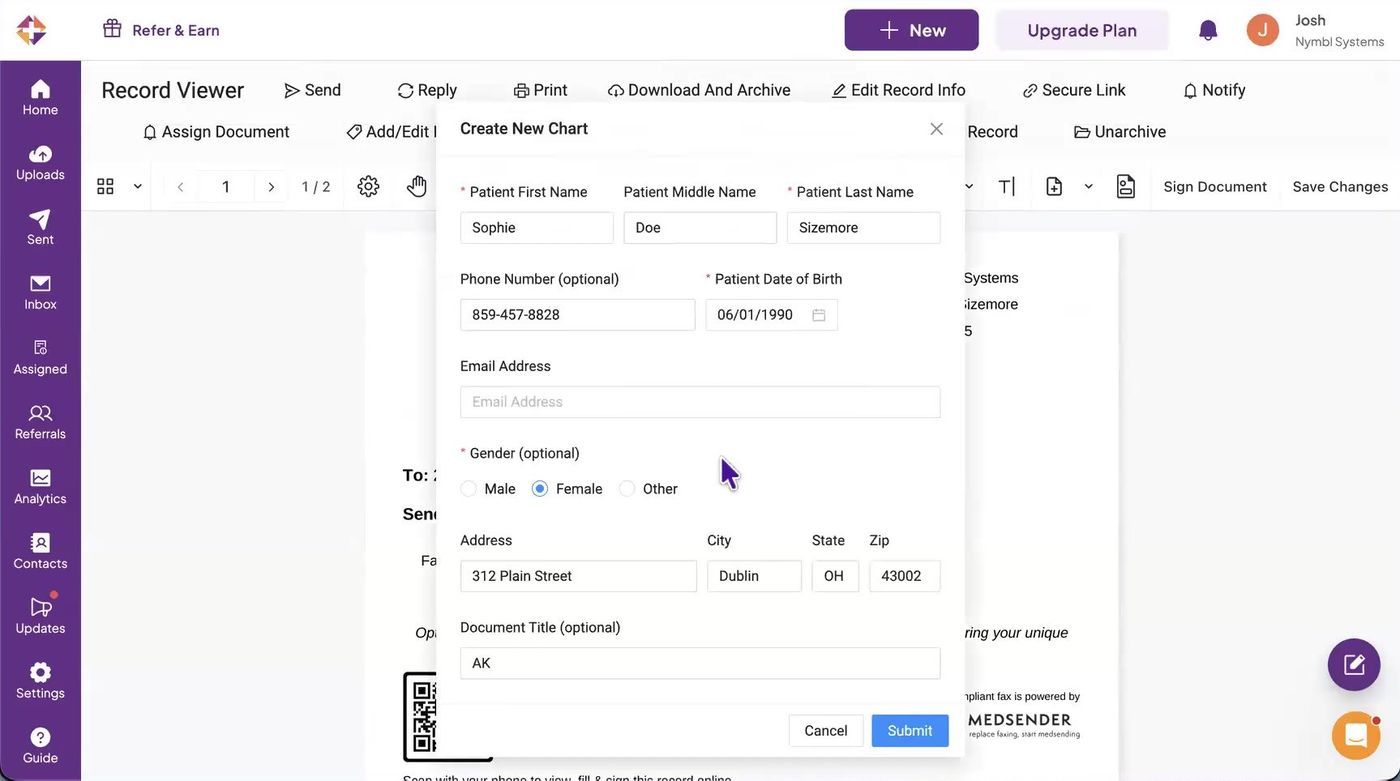The width and height of the screenshot is (1400, 781).
Task: Open the Sent folder
Action: 40,227
